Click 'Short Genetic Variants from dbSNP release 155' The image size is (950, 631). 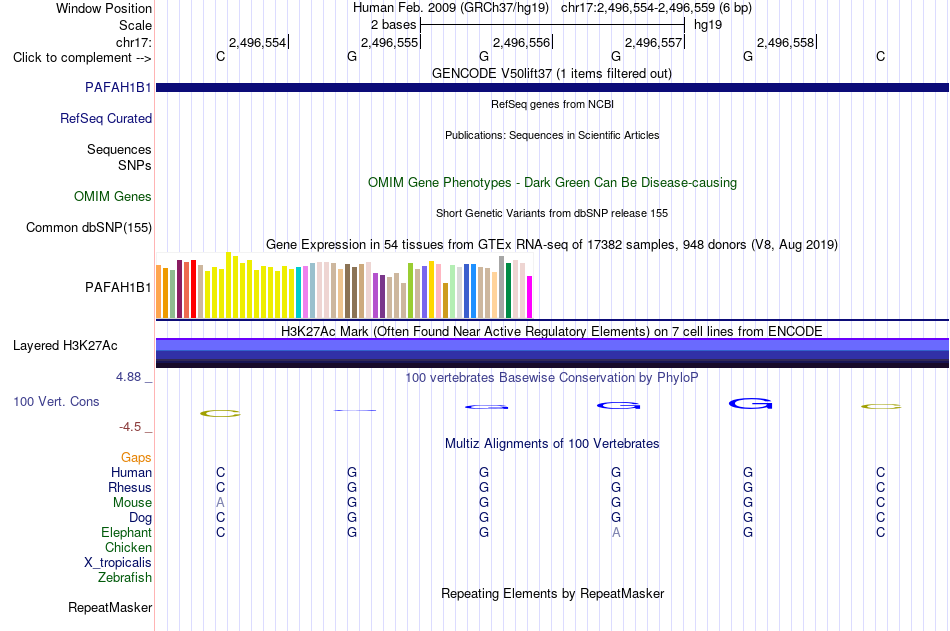pos(552,213)
